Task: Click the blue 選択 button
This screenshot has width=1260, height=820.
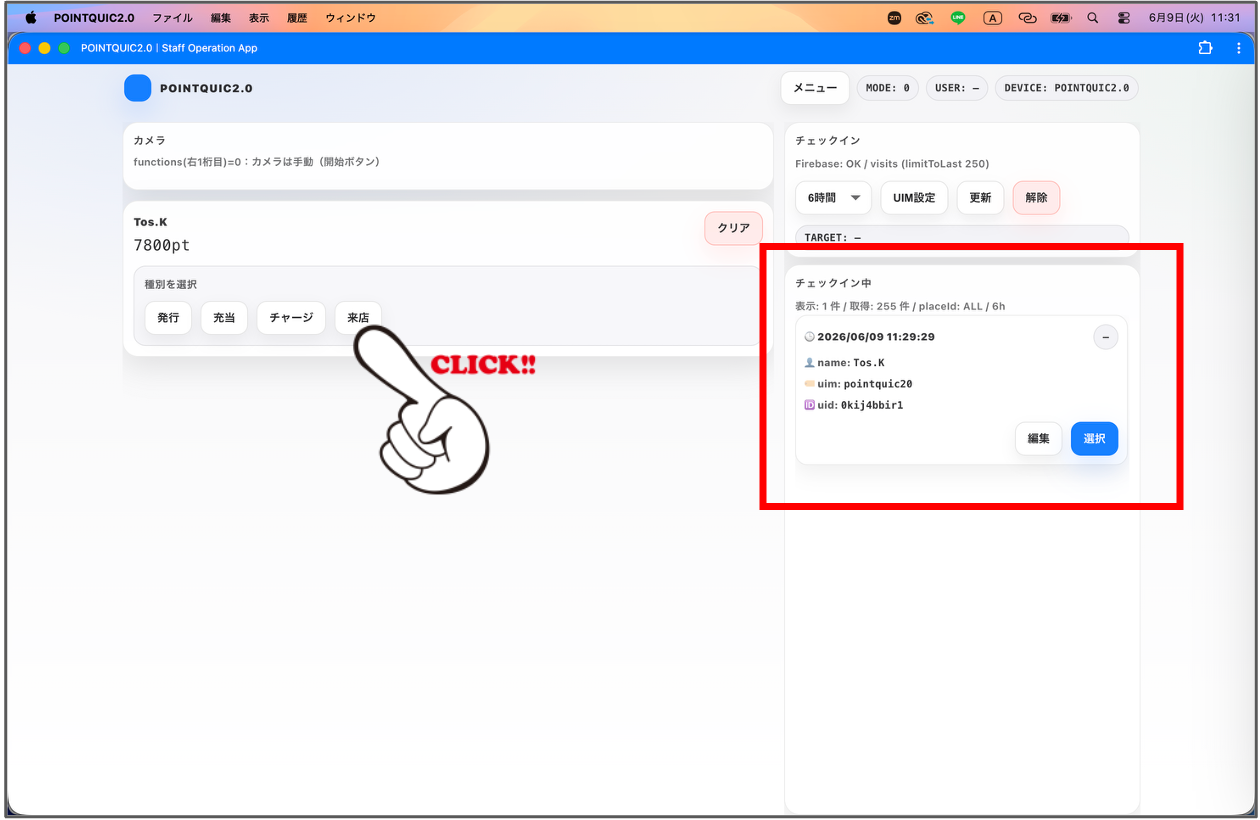Action: coord(1094,439)
